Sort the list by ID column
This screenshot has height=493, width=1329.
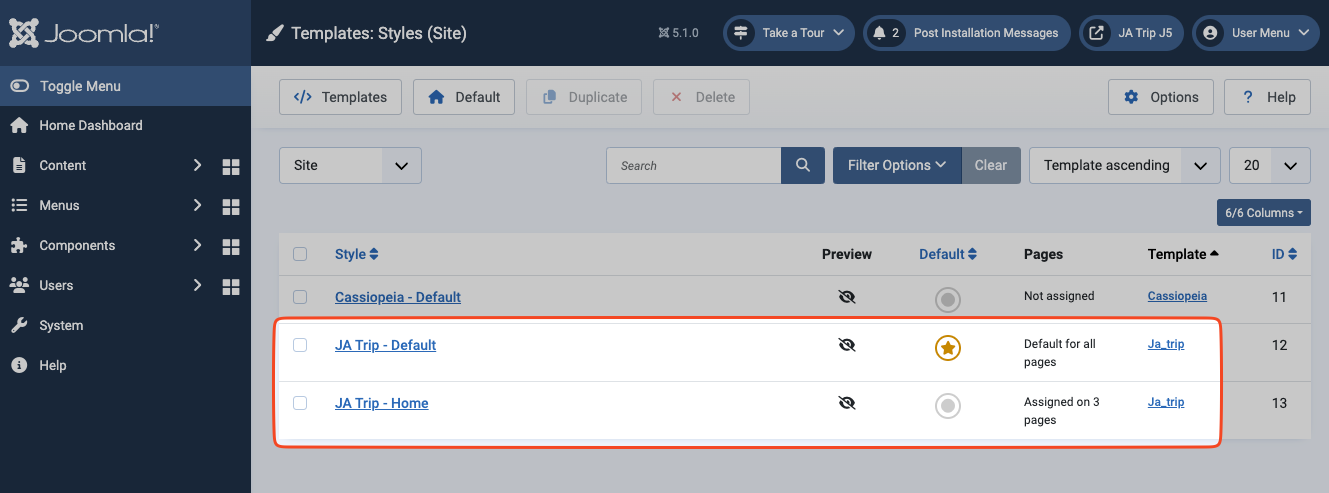[1284, 254]
